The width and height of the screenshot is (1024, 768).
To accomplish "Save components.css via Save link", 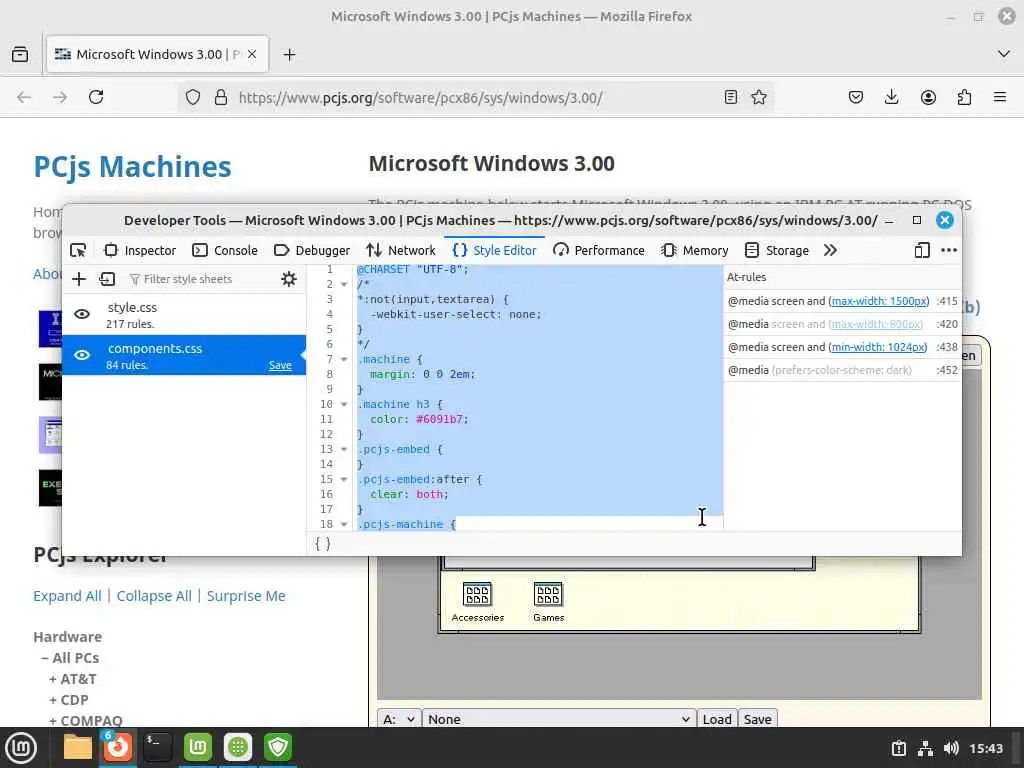I will tap(280, 365).
